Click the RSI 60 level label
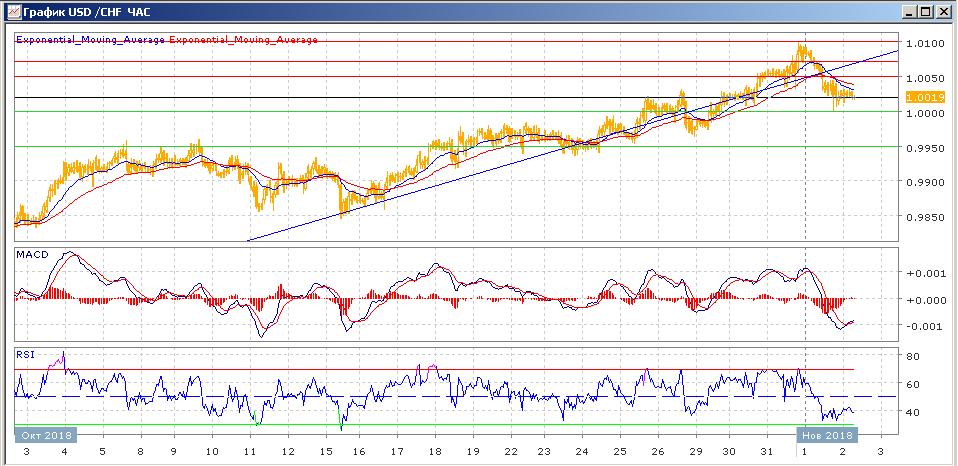The image size is (958, 466). pos(914,384)
